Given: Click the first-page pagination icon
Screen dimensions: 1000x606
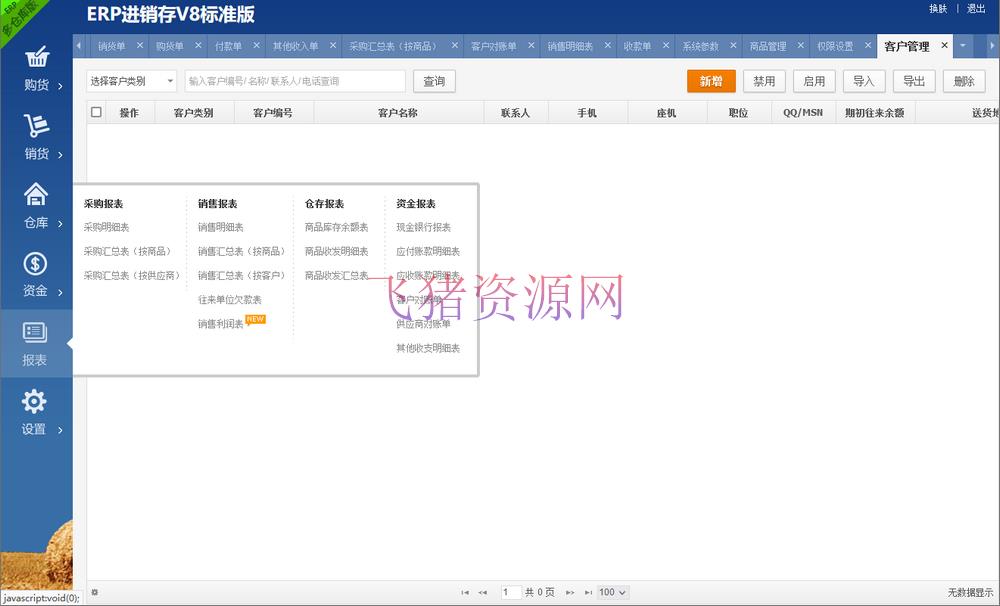Looking at the screenshot, I should pyautogui.click(x=465, y=592).
